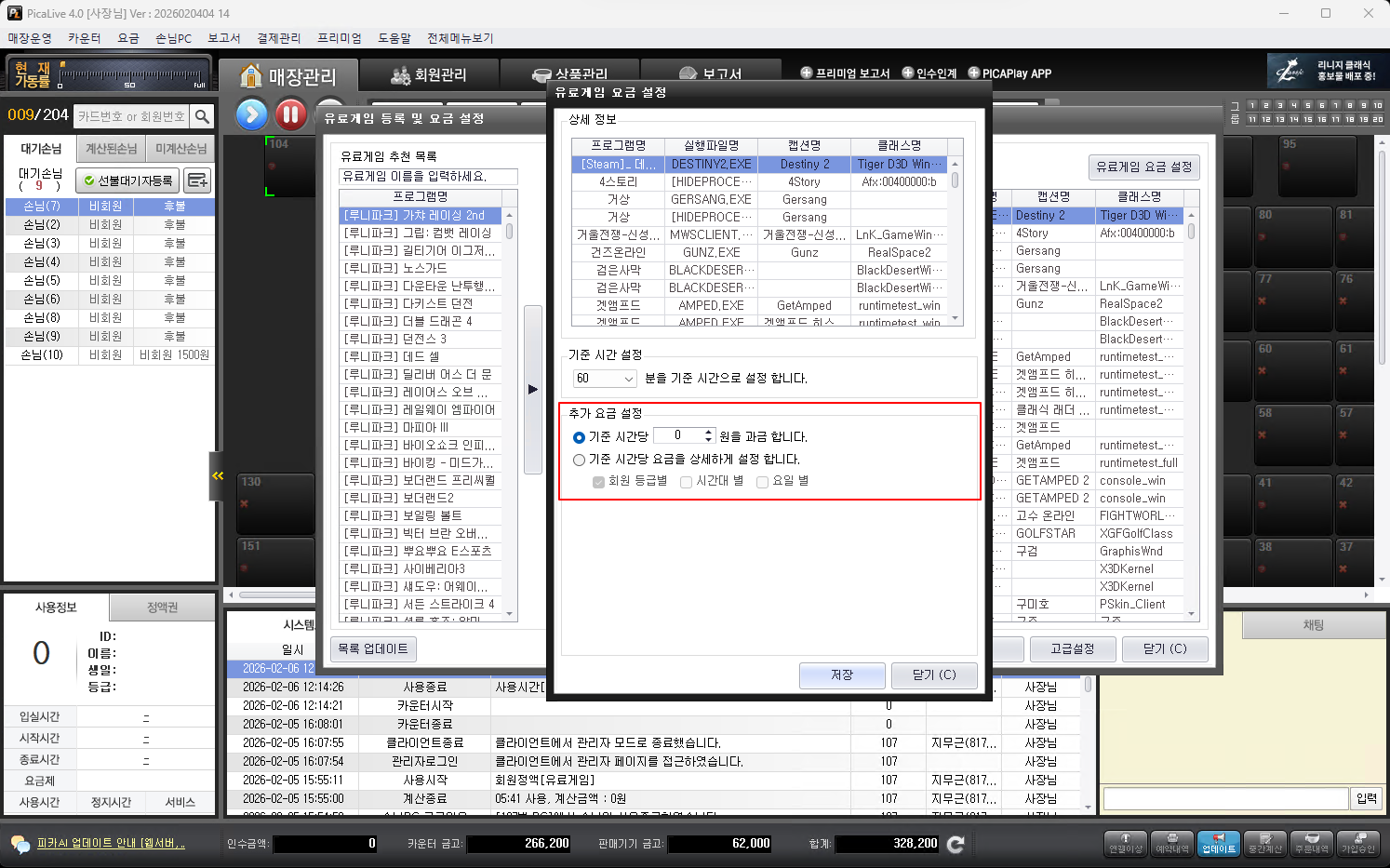Open the 업데이트 megaphone button

(1218, 843)
